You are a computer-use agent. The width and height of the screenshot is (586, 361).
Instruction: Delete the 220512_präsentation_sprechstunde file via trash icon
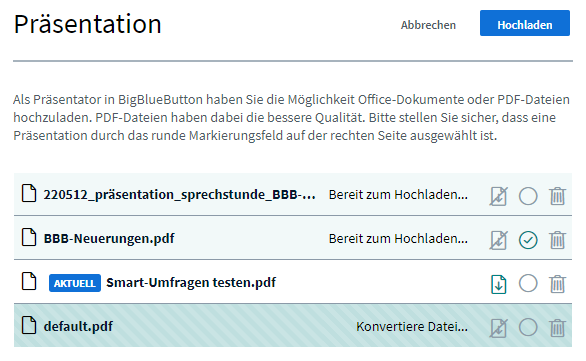[557, 196]
